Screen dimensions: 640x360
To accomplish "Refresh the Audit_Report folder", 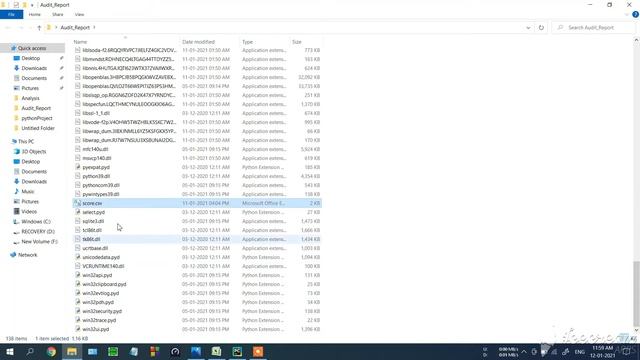I will [541, 27].
